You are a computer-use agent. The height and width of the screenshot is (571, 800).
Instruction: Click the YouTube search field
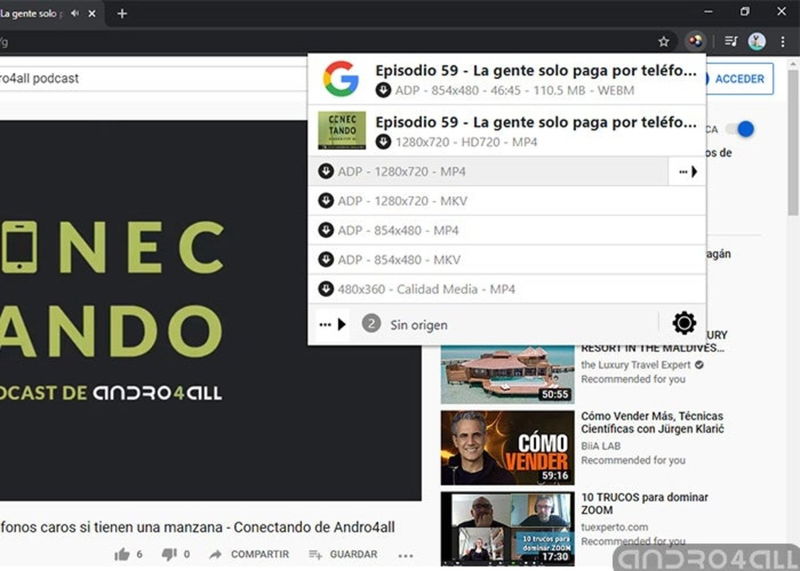click(x=153, y=79)
